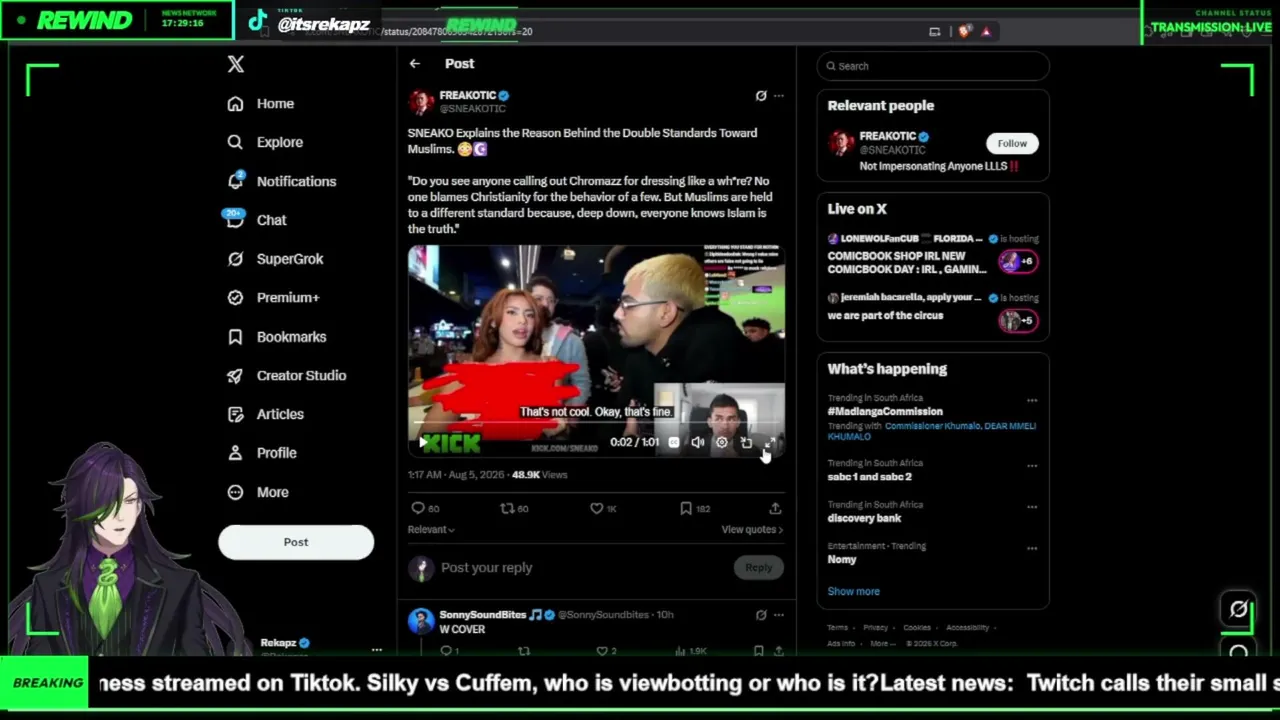Like the SonnySoundBites reply
The width and height of the screenshot is (1280, 720).
click(x=602, y=651)
